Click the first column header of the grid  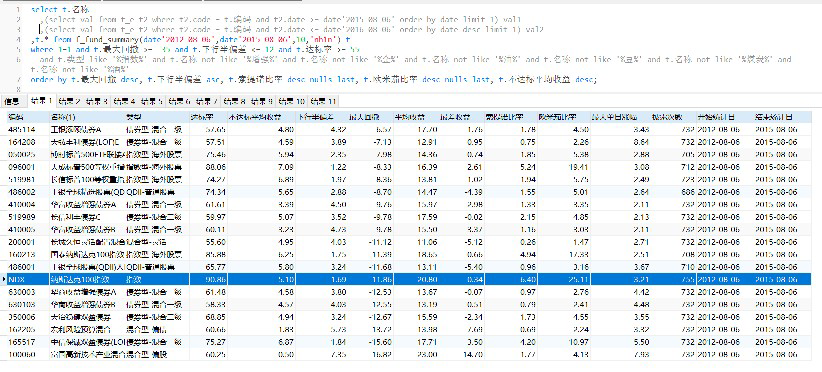27,116
